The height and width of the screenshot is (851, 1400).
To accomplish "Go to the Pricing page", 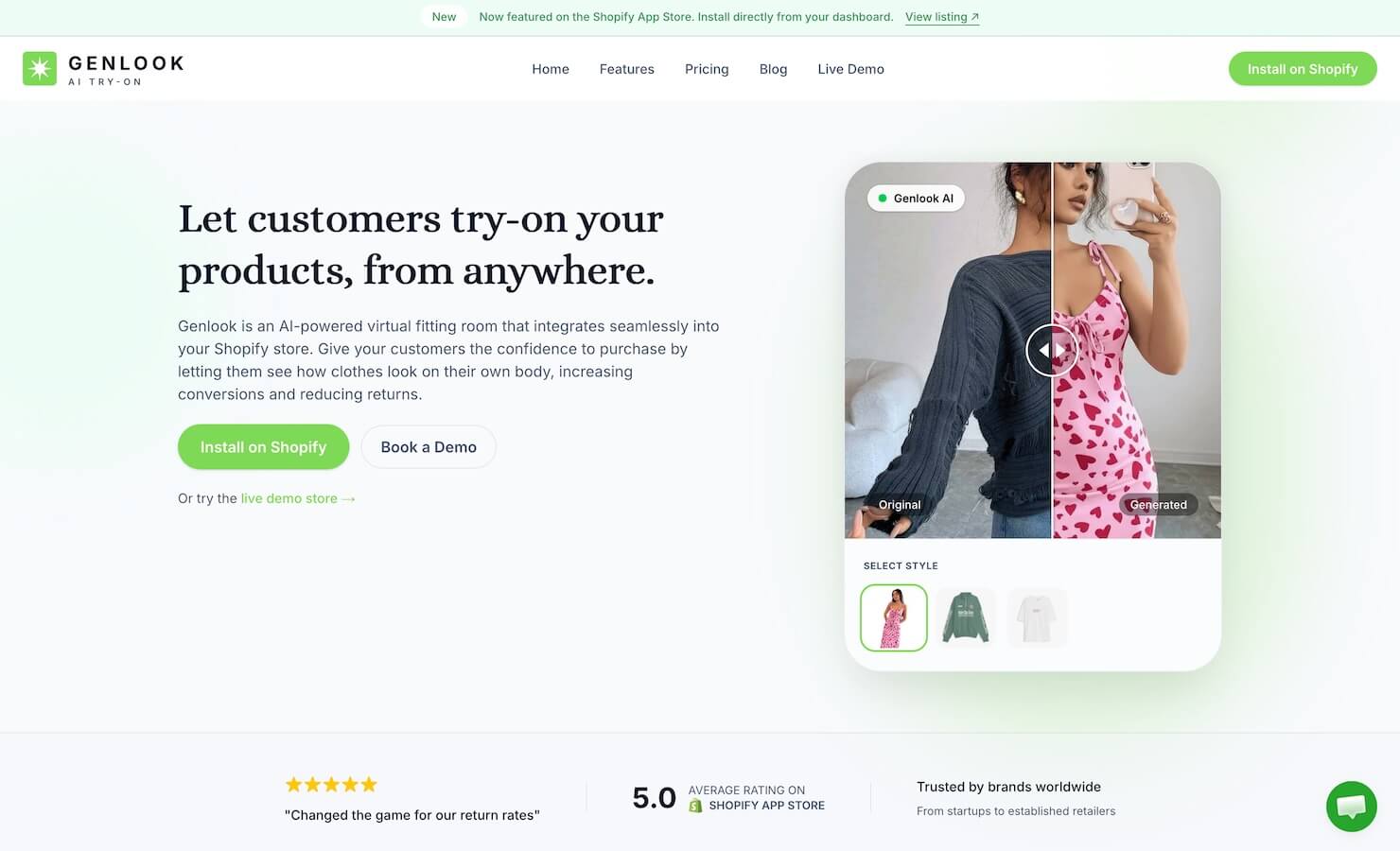I will click(x=707, y=69).
